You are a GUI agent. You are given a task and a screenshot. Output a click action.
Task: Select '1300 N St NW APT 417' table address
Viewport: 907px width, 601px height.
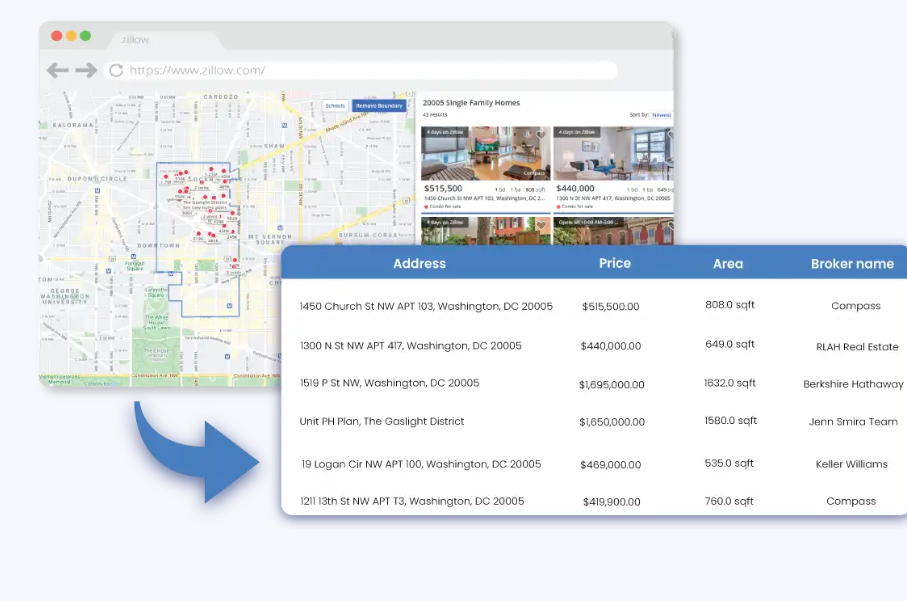pyautogui.click(x=410, y=346)
